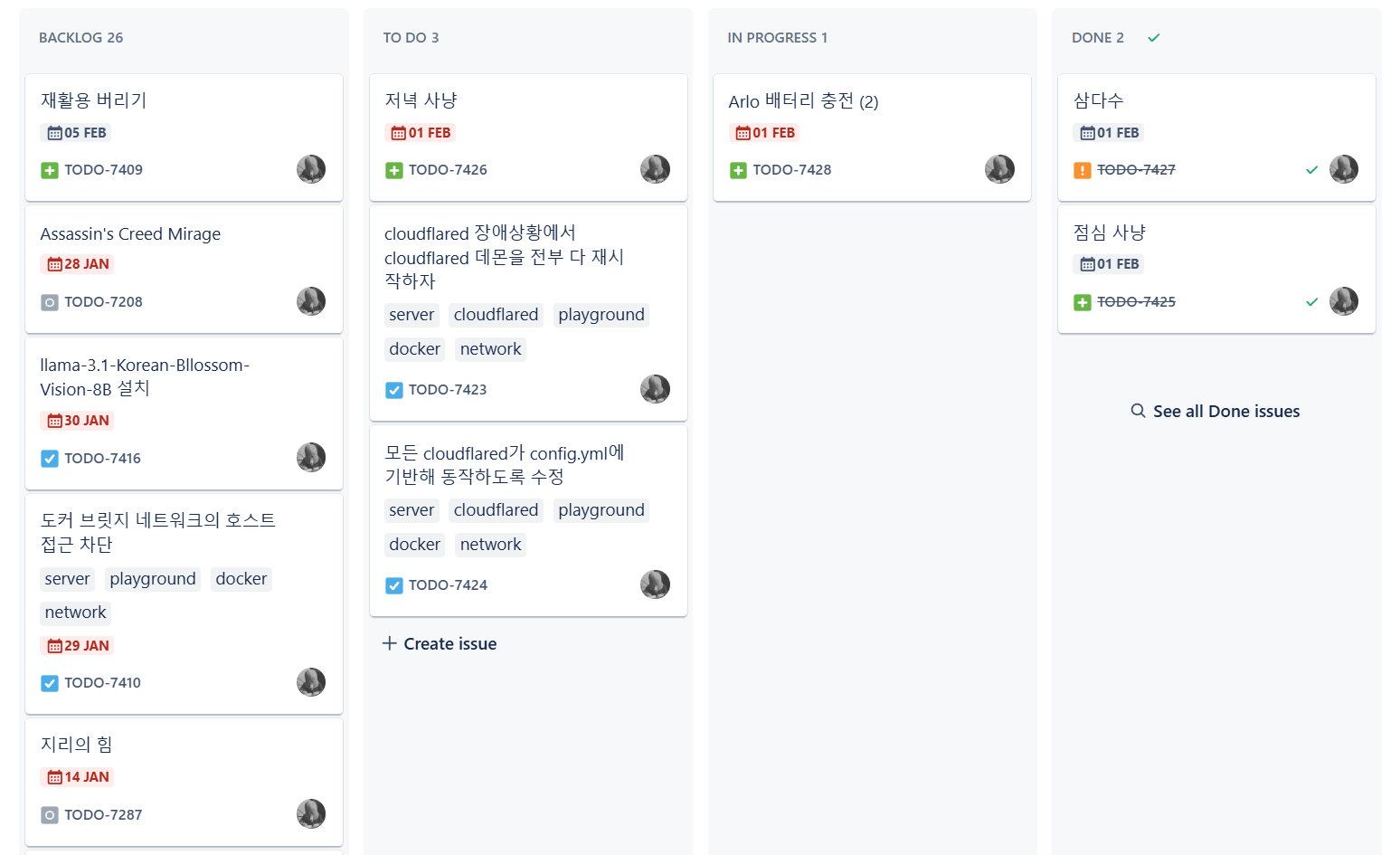
Task: Click the done checkmark on TODO-7425 card
Action: 1311,302
